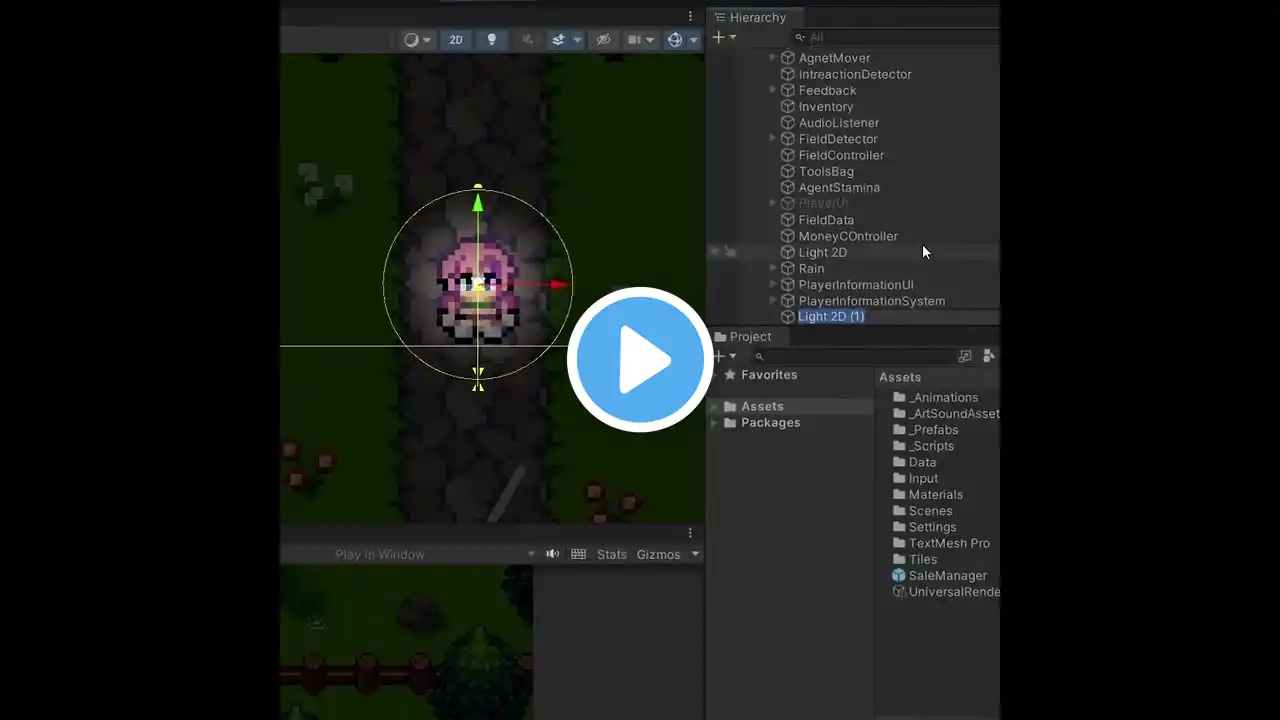
Task: Expand the Rain object
Action: (773, 268)
